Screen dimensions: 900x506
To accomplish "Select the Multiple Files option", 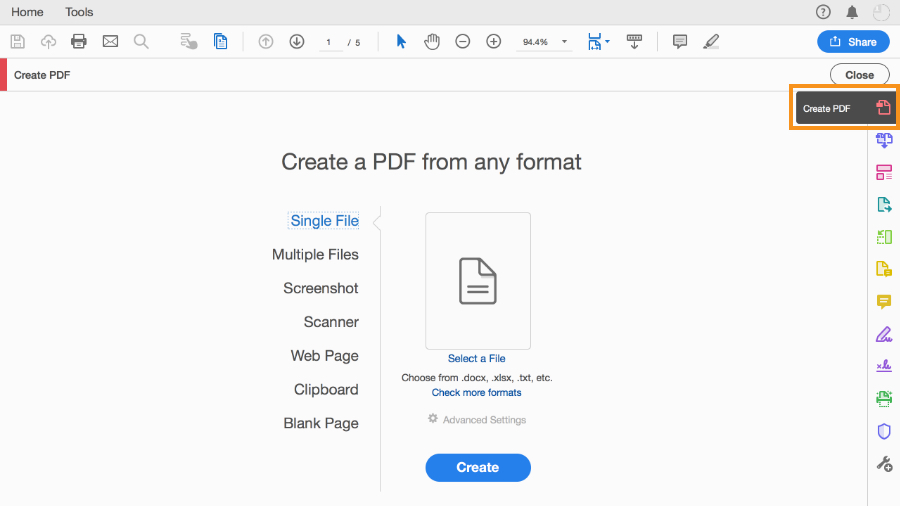I will (x=315, y=254).
